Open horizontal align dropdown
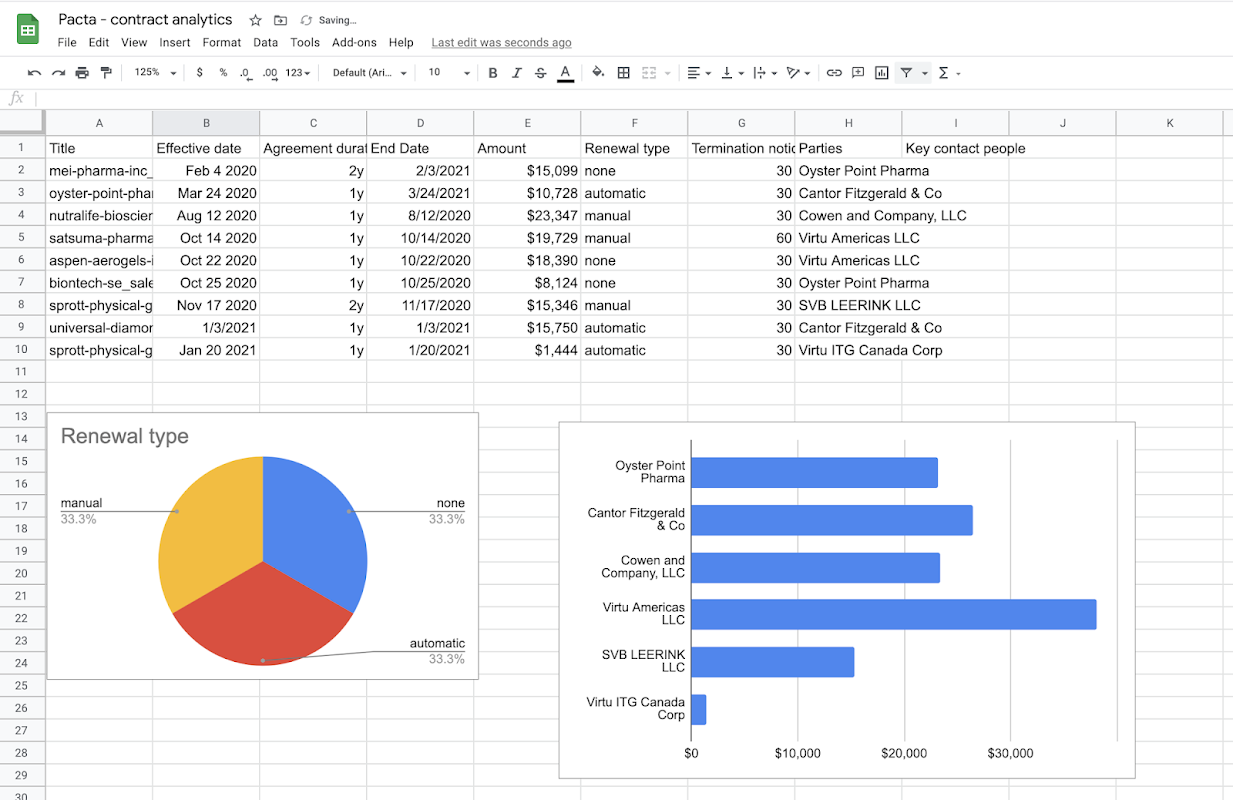Image resolution: width=1233 pixels, height=800 pixels. 700,73
